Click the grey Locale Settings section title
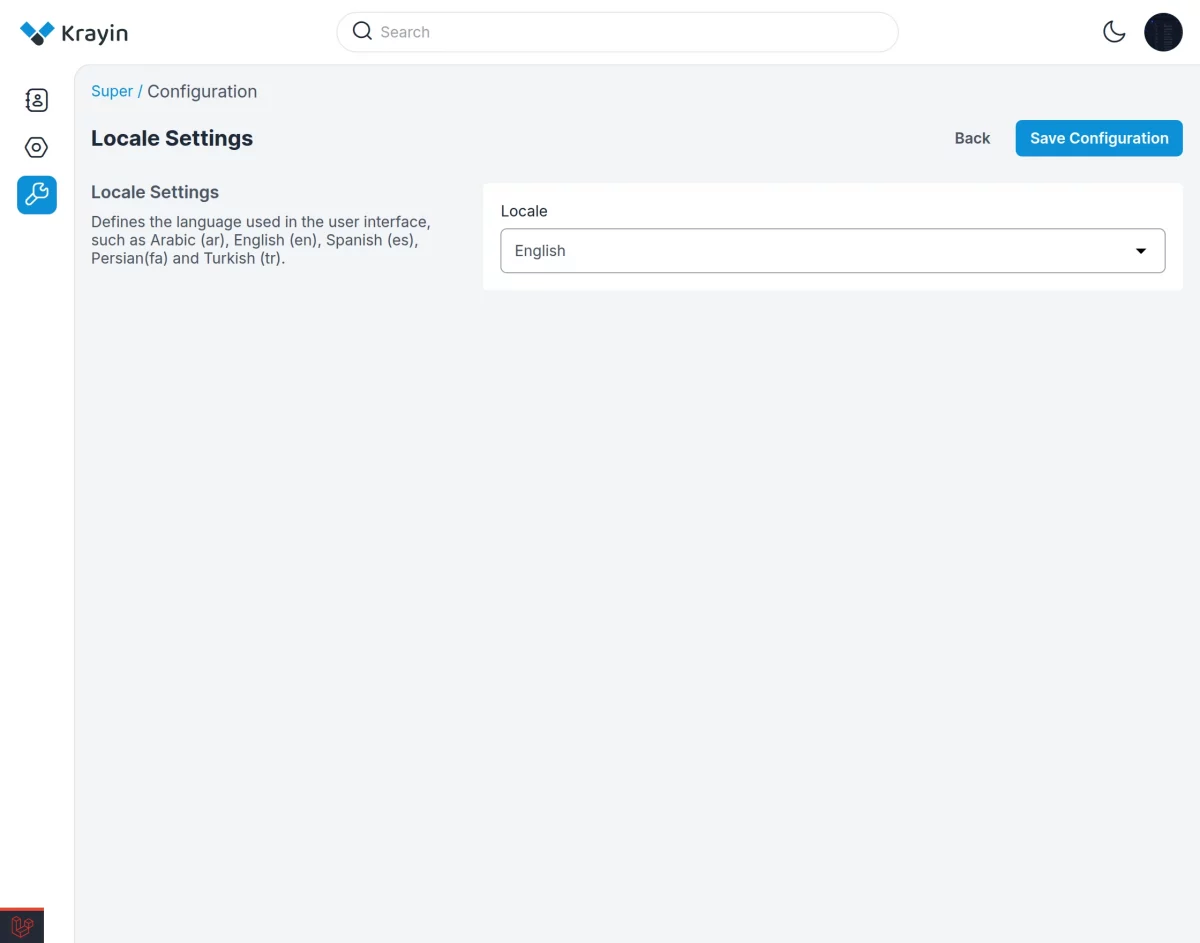Image resolution: width=1200 pixels, height=943 pixels. coord(155,192)
